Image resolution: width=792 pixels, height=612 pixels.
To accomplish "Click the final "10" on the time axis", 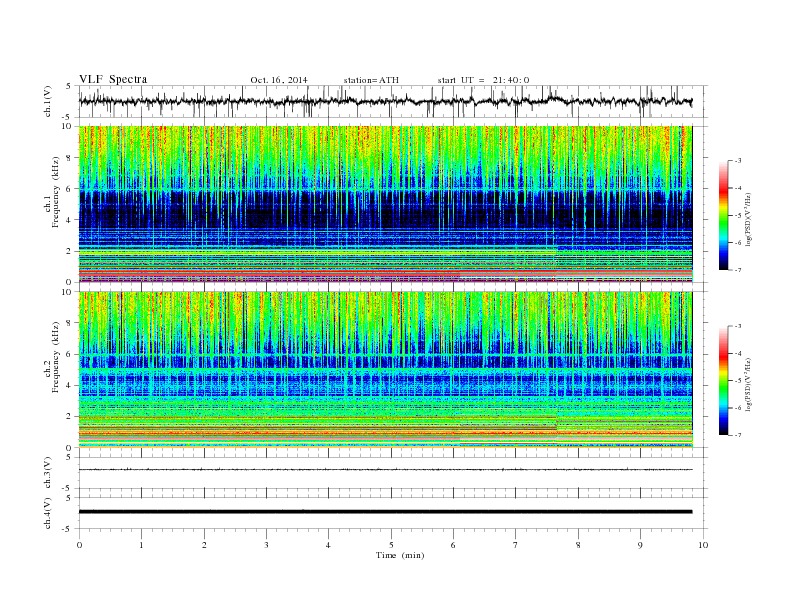I will click(x=703, y=545).
